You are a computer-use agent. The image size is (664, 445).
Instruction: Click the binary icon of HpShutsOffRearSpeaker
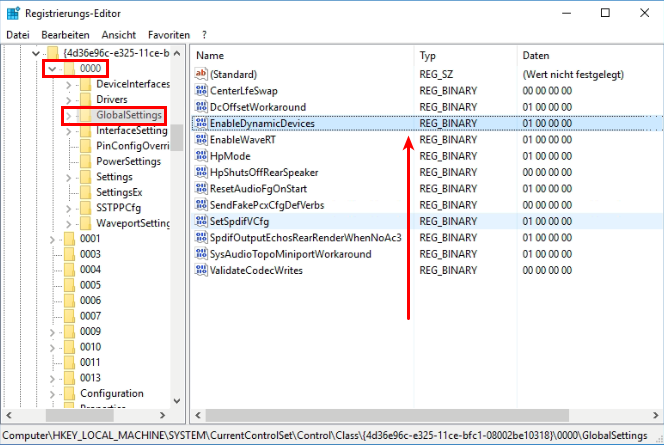pyautogui.click(x=201, y=172)
